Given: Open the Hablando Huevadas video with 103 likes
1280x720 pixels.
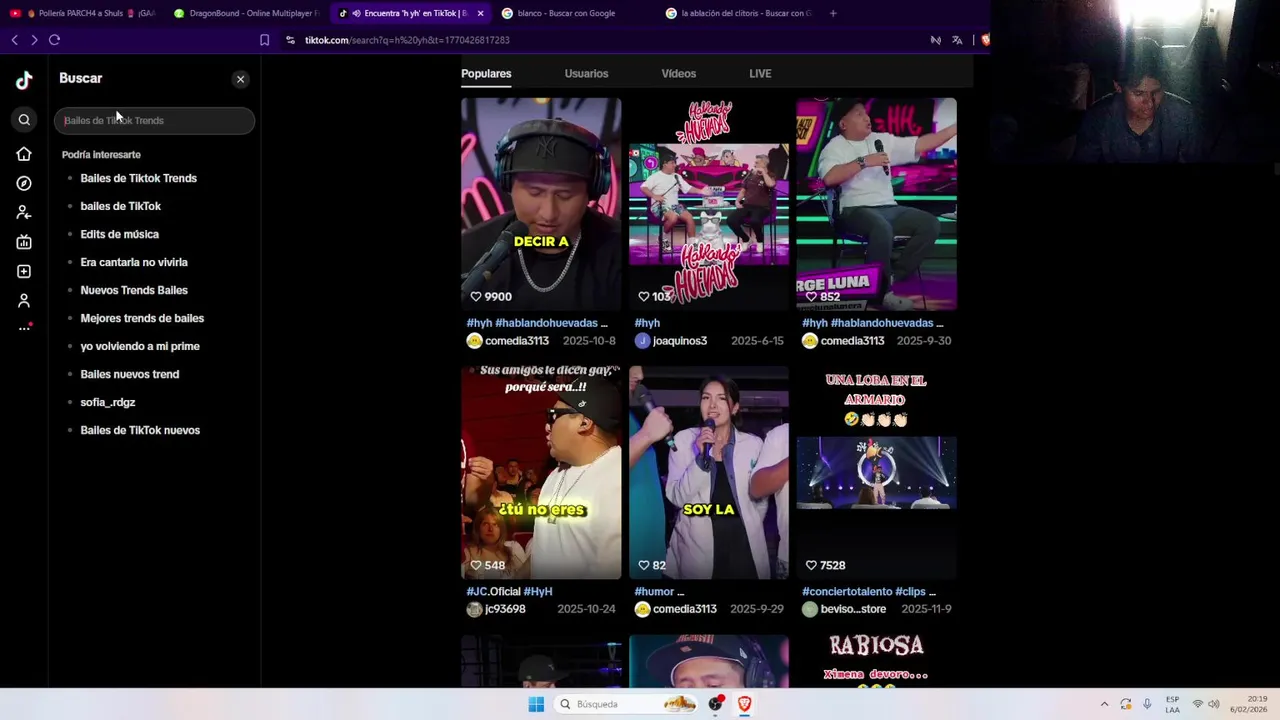Looking at the screenshot, I should [709, 204].
